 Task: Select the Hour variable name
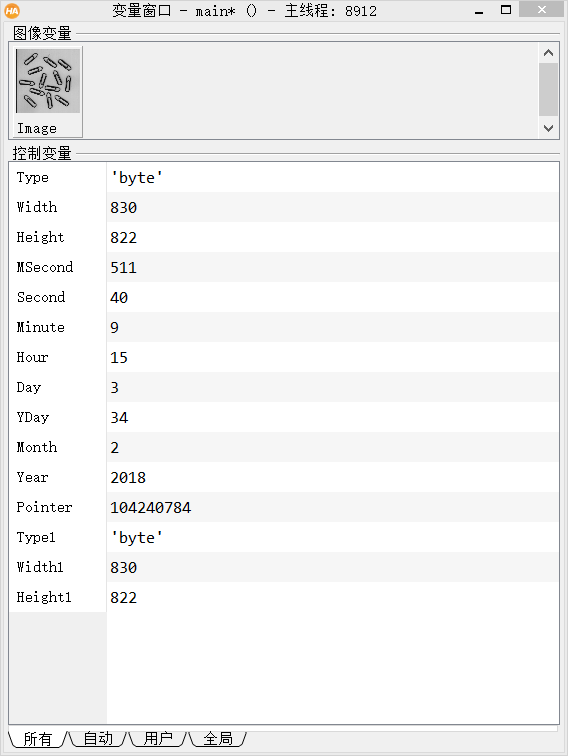(x=32, y=357)
